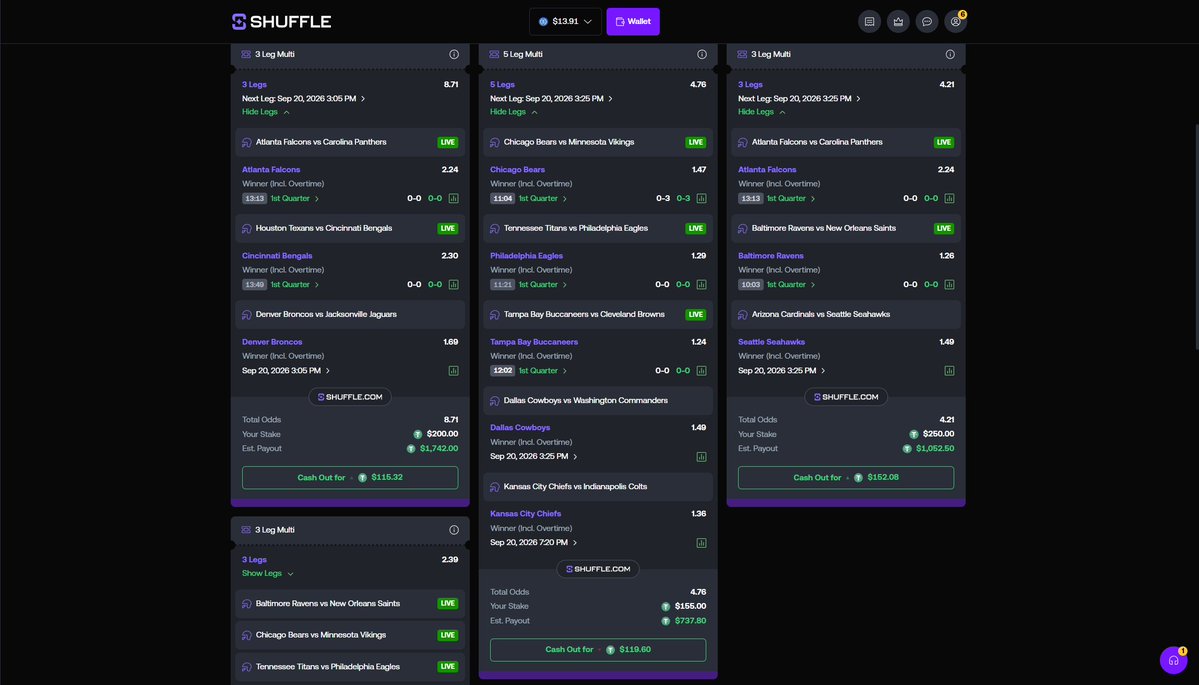Click the multi ticket icon on 5 Leg Multi

[x=494, y=54]
